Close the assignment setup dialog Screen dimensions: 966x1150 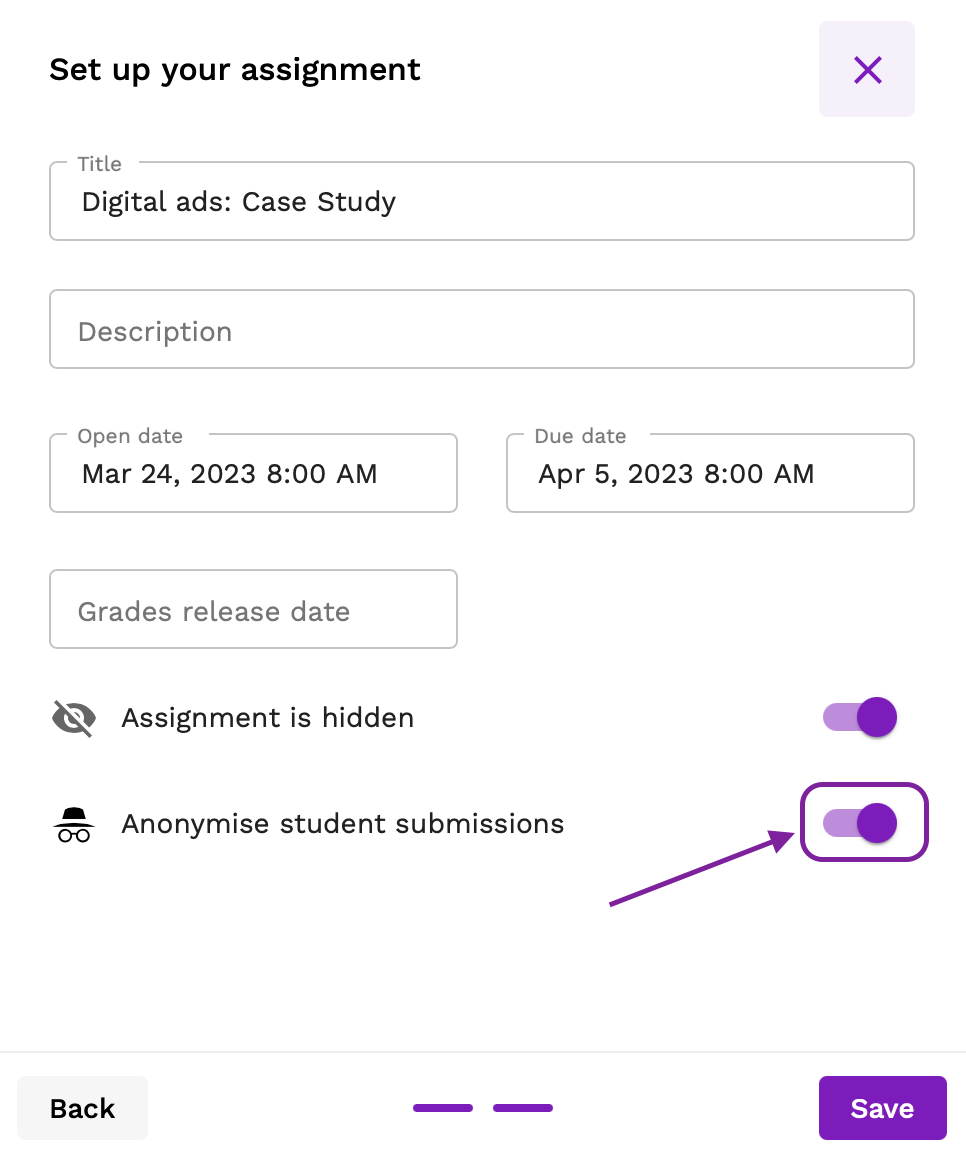(867, 69)
